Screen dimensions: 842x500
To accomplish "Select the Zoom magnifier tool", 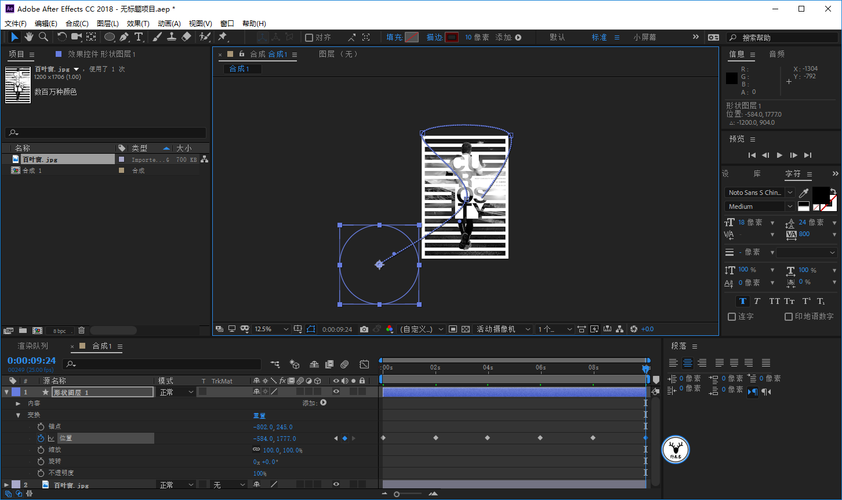I will [43, 37].
